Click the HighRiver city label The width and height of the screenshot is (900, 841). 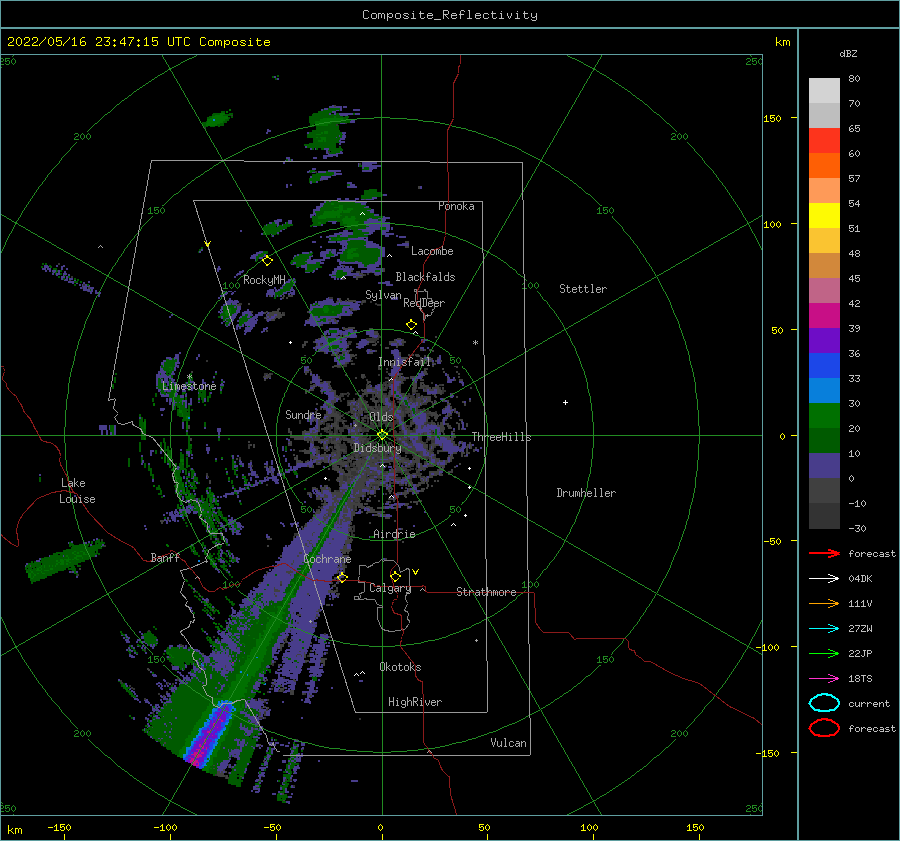click(x=415, y=702)
